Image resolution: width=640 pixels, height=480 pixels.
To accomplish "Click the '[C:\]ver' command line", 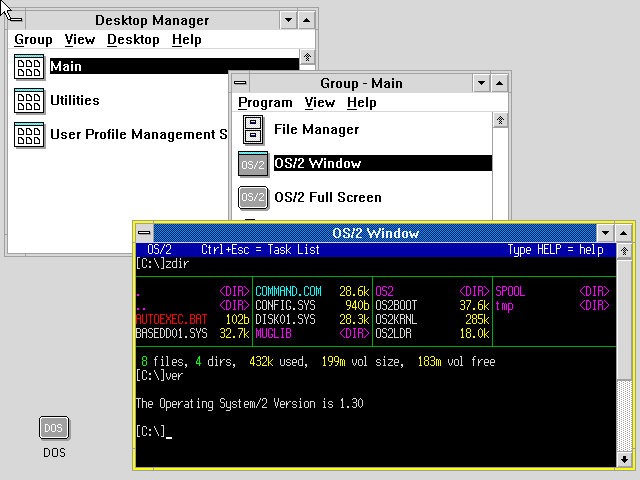I will 160,376.
